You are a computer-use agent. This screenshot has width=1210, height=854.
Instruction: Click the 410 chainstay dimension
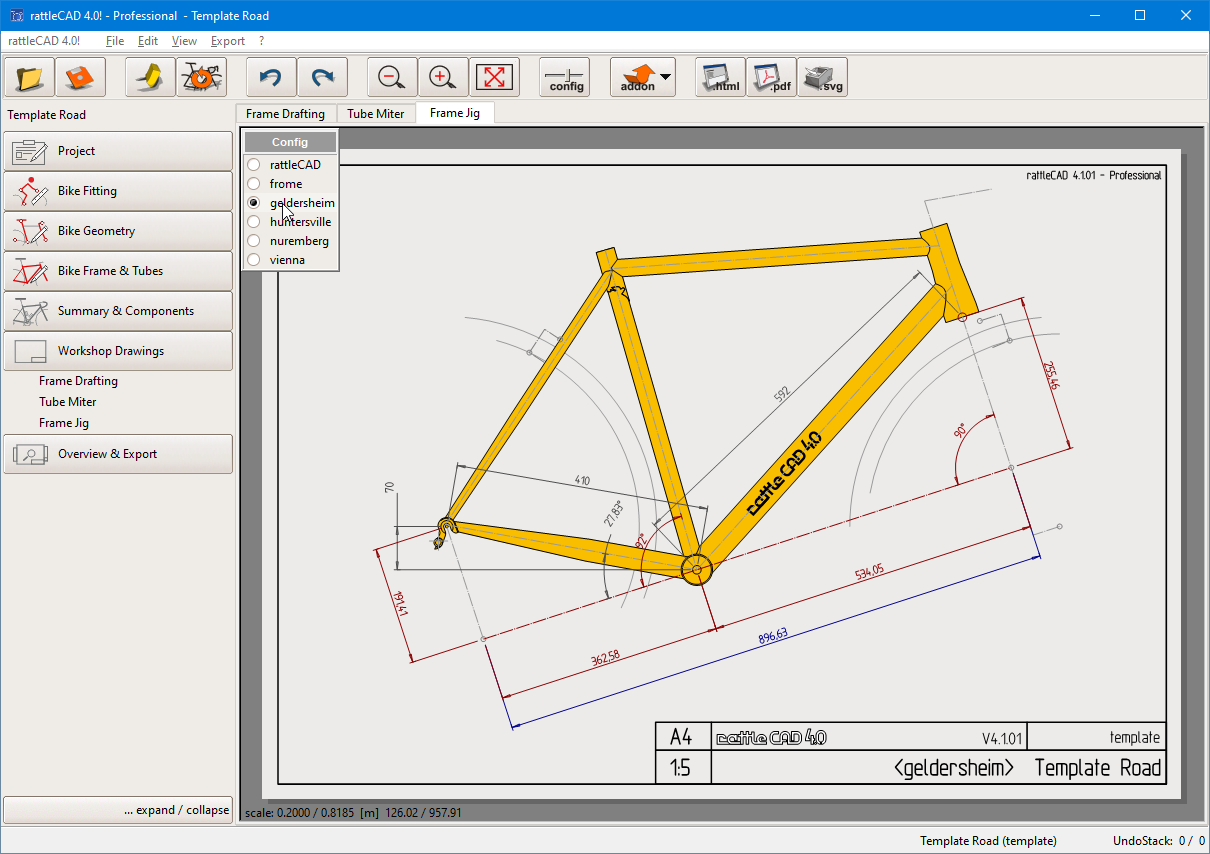(x=581, y=481)
